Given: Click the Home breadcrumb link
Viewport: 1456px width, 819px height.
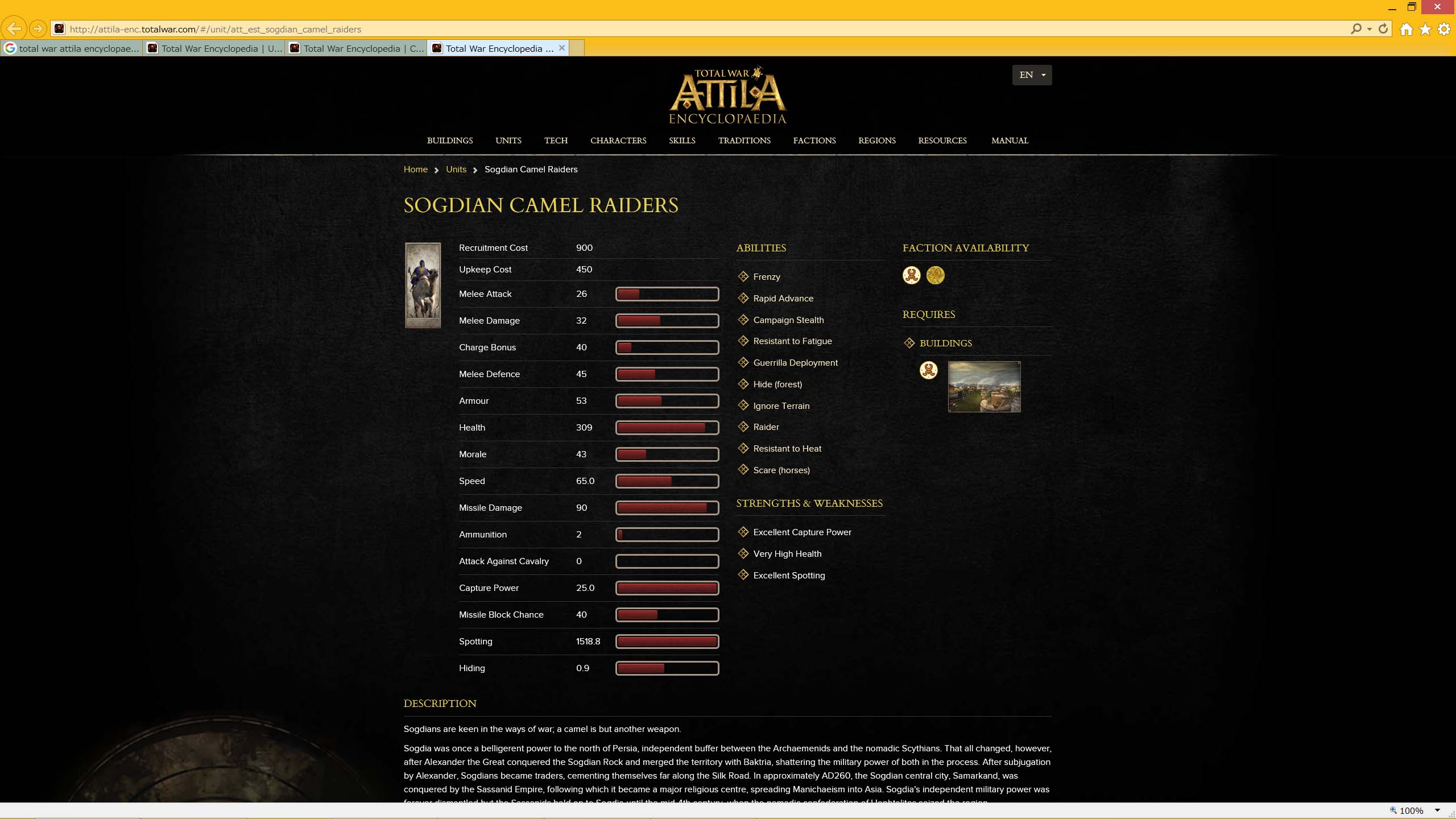Looking at the screenshot, I should point(416,169).
